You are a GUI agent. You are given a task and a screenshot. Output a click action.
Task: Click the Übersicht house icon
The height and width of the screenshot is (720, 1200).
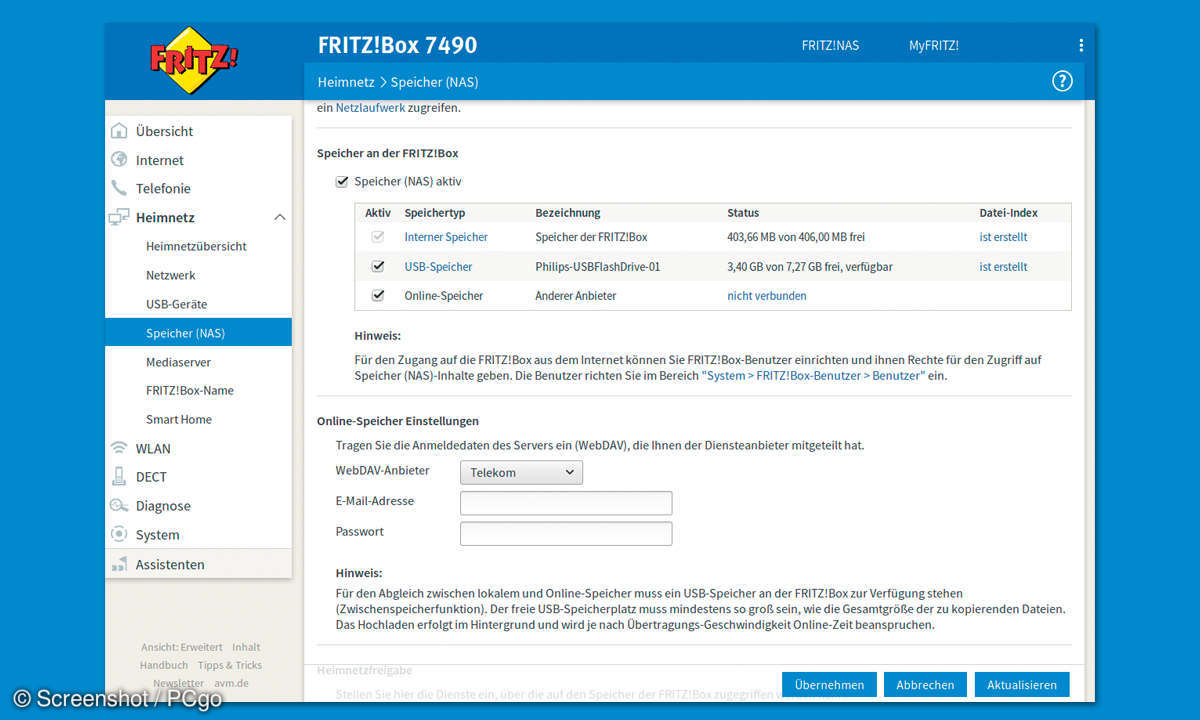pyautogui.click(x=119, y=131)
